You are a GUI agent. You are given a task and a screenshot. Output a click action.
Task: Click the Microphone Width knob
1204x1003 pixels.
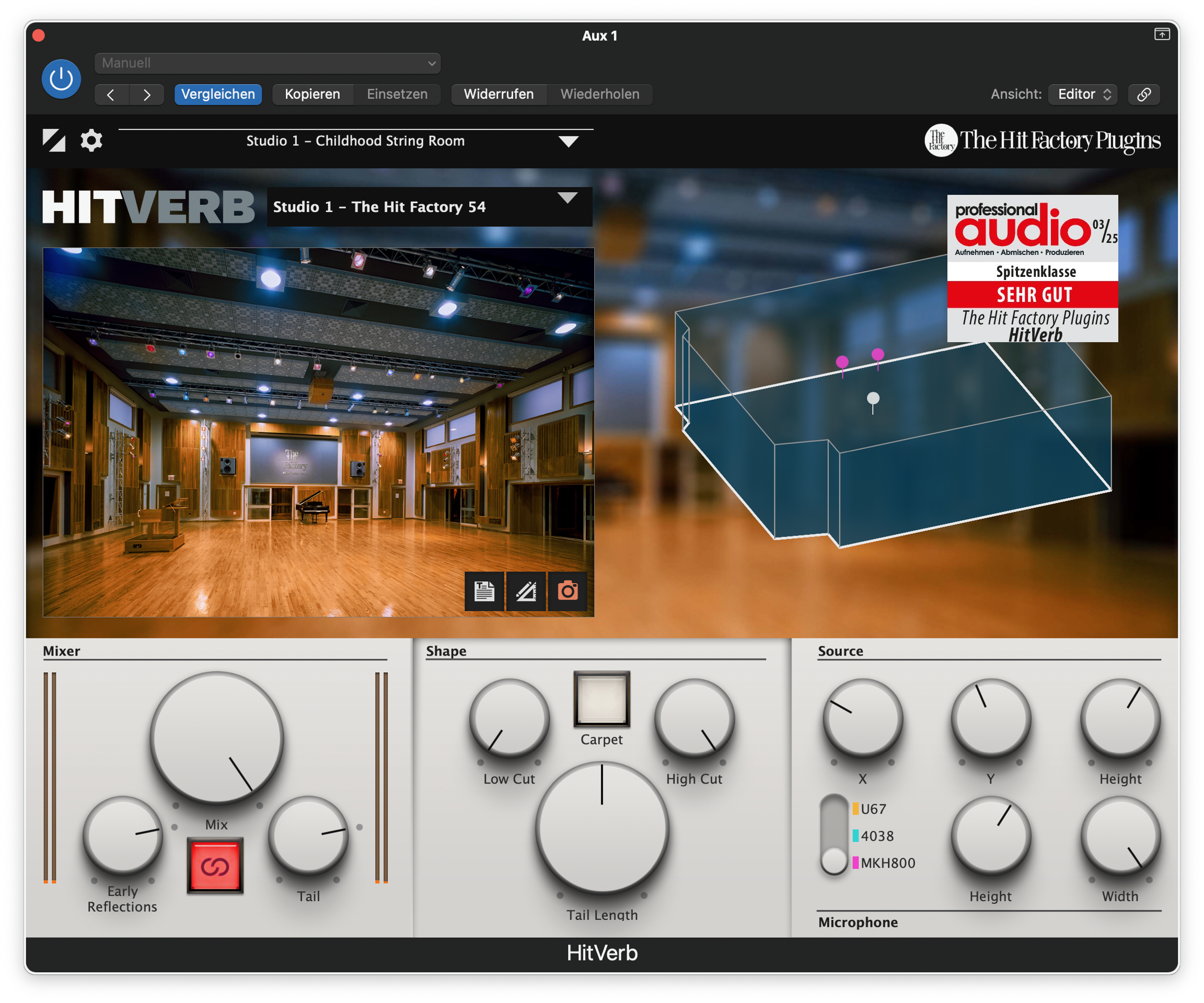[x=1120, y=836]
